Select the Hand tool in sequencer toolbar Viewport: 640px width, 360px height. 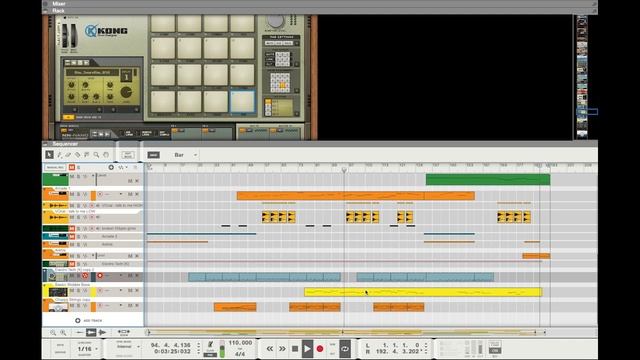click(106, 155)
